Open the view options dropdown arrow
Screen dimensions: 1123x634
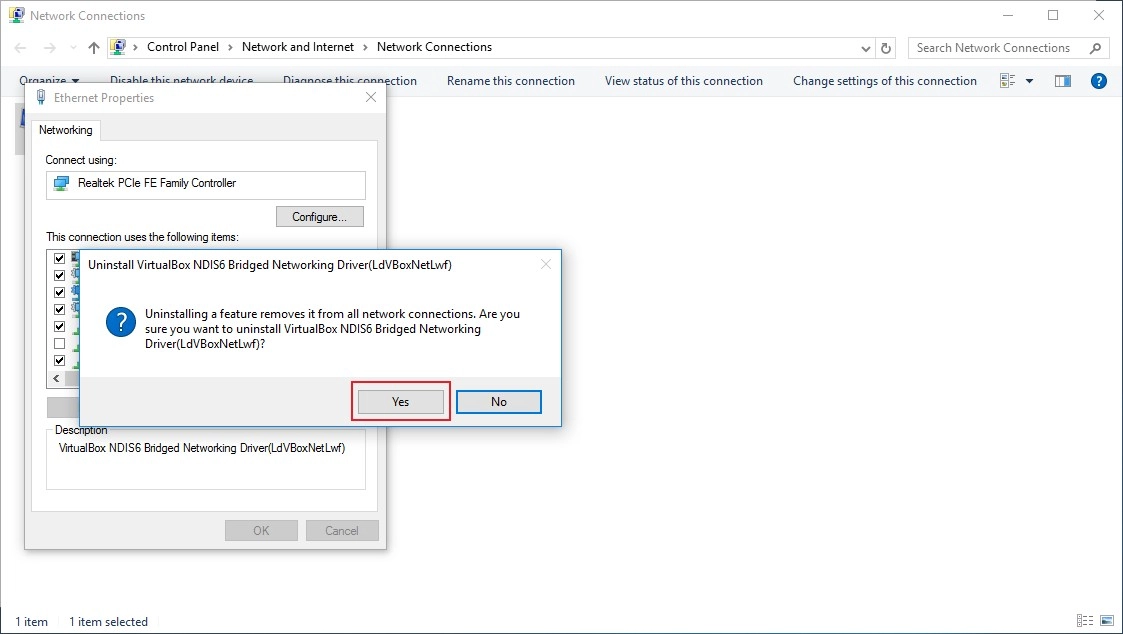click(1030, 81)
